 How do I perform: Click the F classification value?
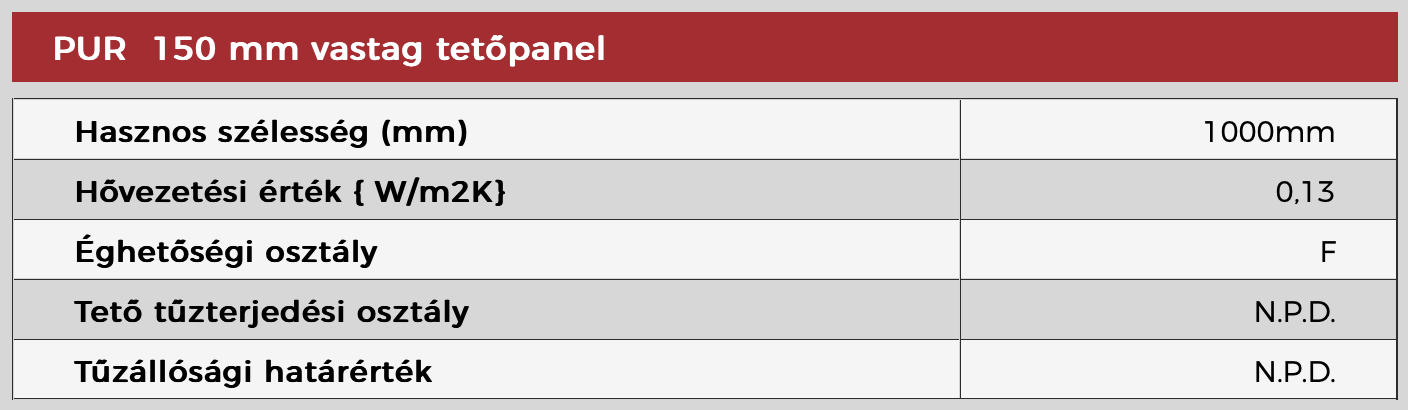[x=1328, y=252]
